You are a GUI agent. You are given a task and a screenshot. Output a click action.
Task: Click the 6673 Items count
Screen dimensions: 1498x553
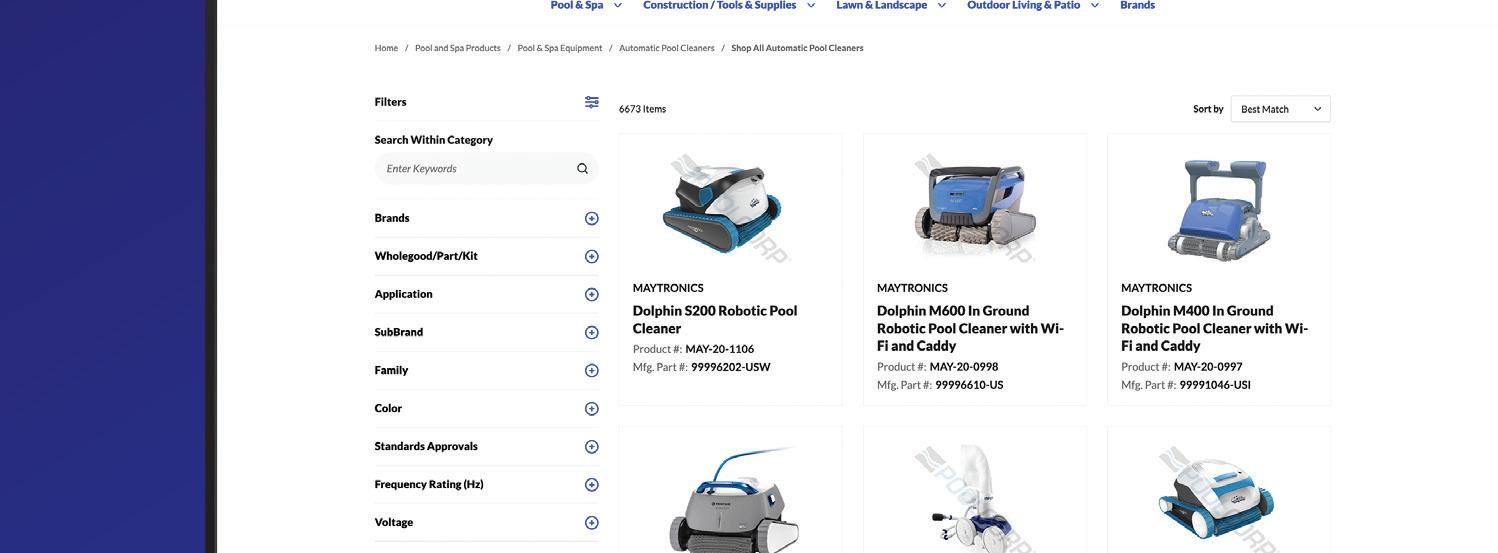pyautogui.click(x=642, y=109)
